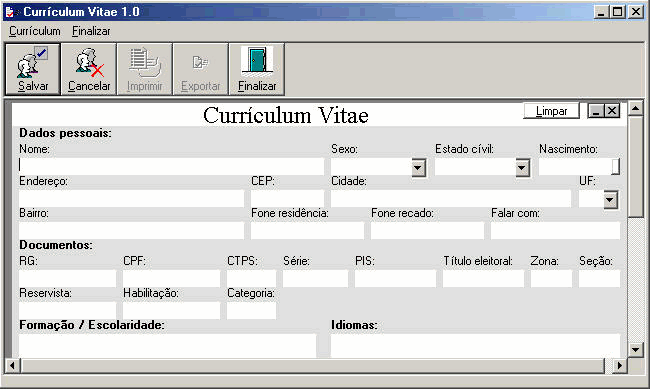Click the Nascimento date input field
650x389 pixels.
click(575, 167)
